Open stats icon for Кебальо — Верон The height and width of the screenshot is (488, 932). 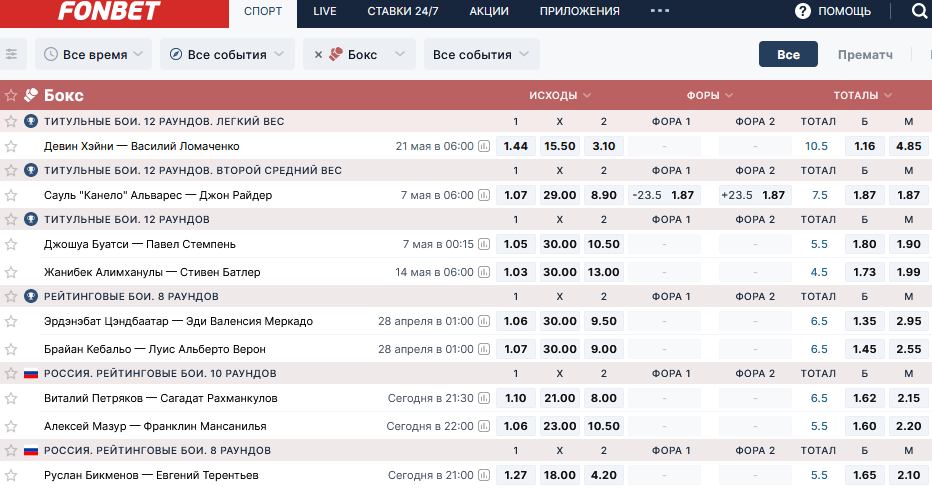click(484, 349)
